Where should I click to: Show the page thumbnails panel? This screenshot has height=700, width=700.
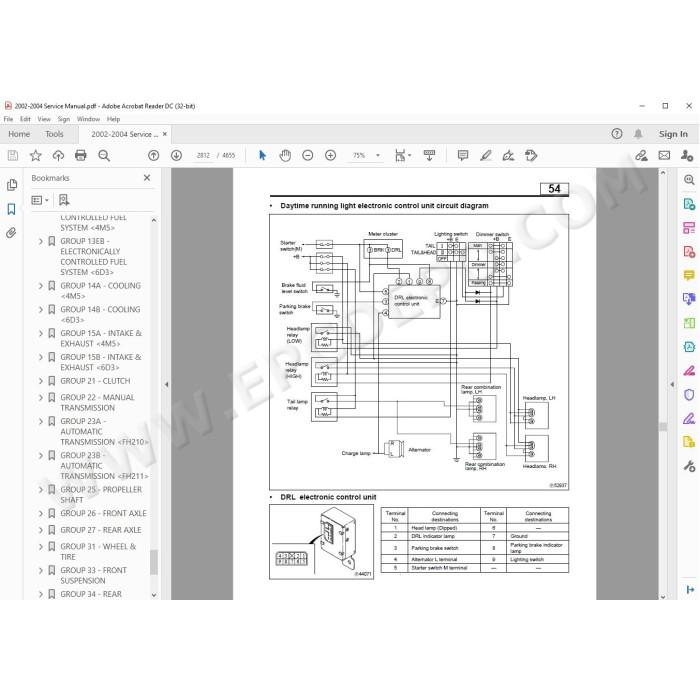(x=12, y=185)
